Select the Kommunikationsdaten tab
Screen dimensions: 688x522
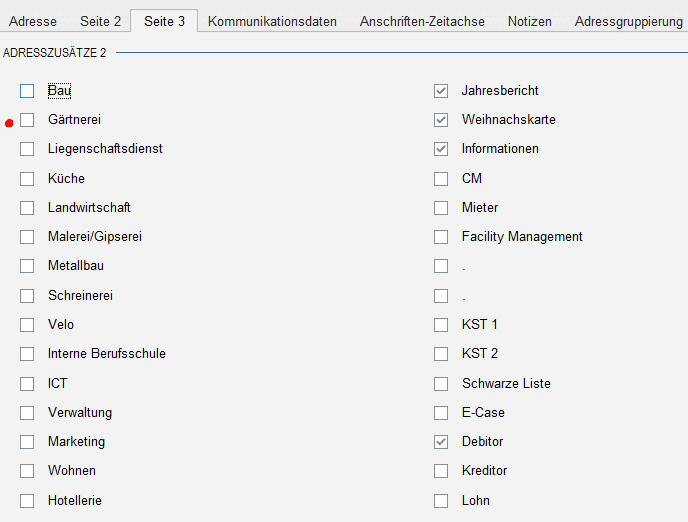272,21
